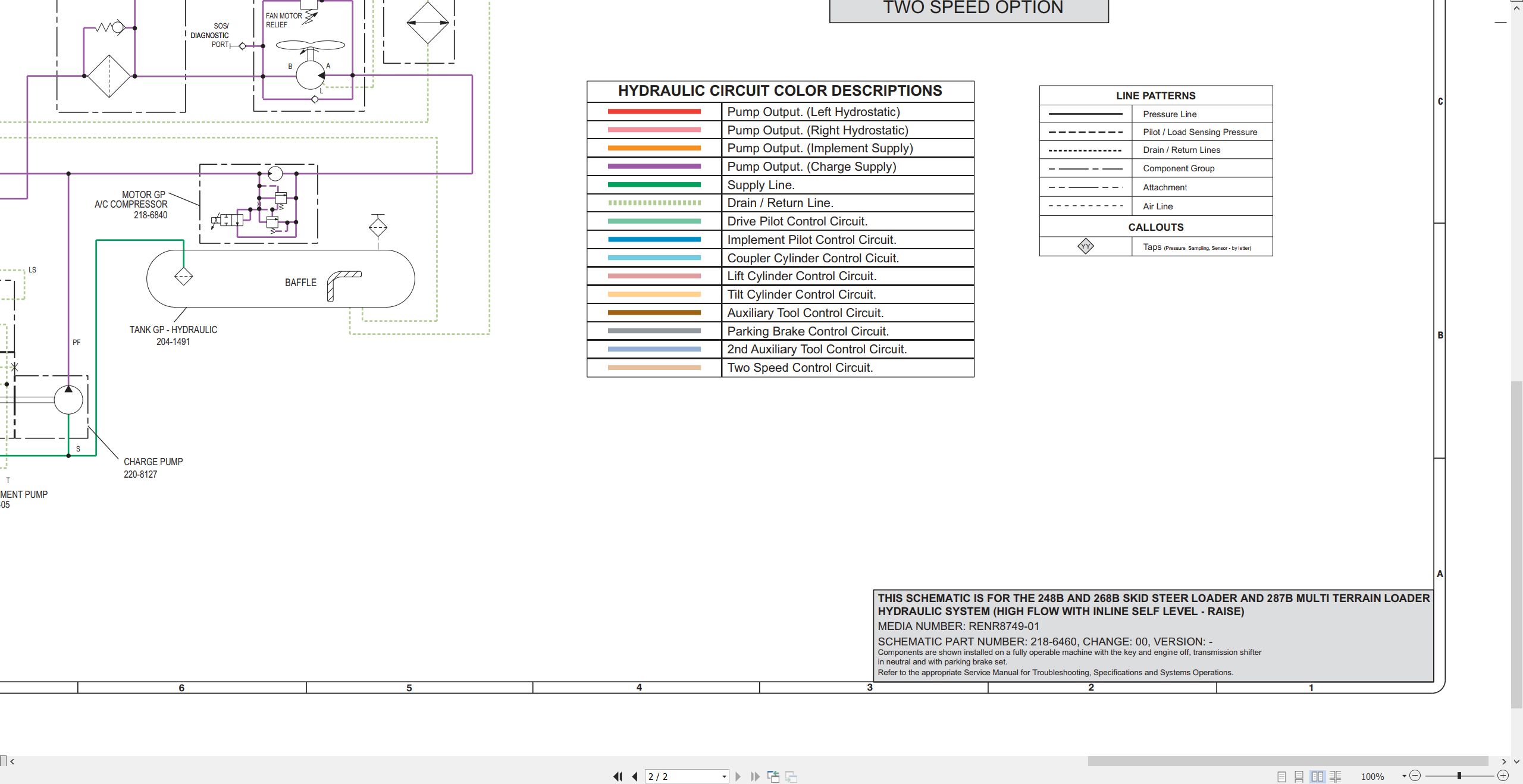
Task: Click the 'Implement Pilot Control Circuit.' legend text
Action: tap(811, 240)
